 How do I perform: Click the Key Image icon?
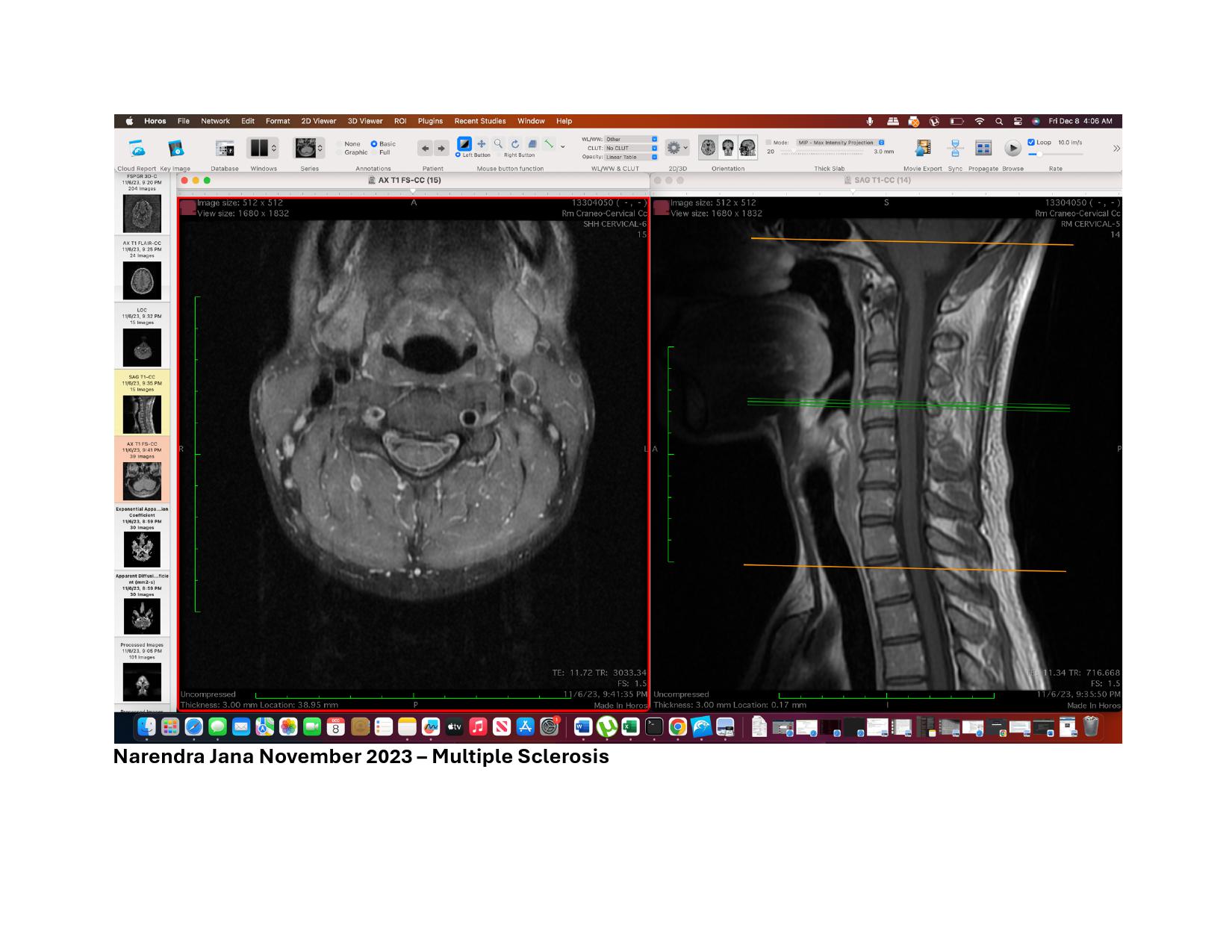(175, 149)
